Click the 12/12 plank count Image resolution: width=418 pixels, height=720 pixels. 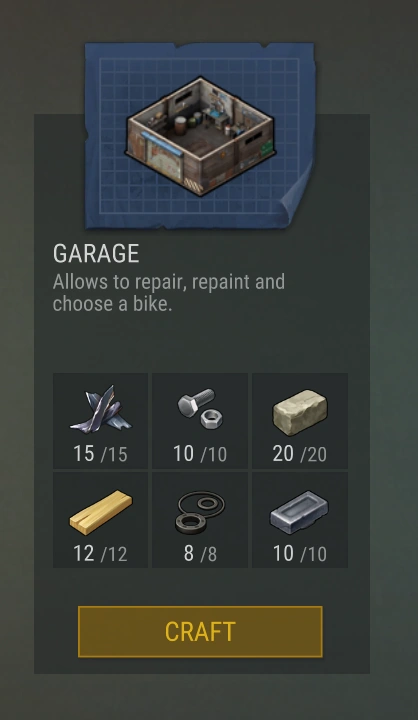101,553
